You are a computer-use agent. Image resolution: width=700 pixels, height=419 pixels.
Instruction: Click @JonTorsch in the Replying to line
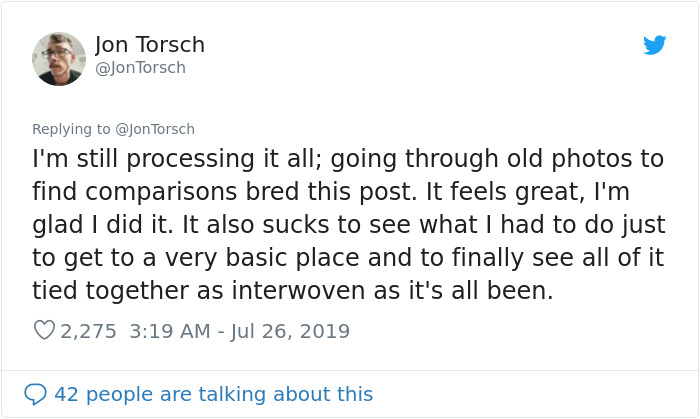[155, 129]
